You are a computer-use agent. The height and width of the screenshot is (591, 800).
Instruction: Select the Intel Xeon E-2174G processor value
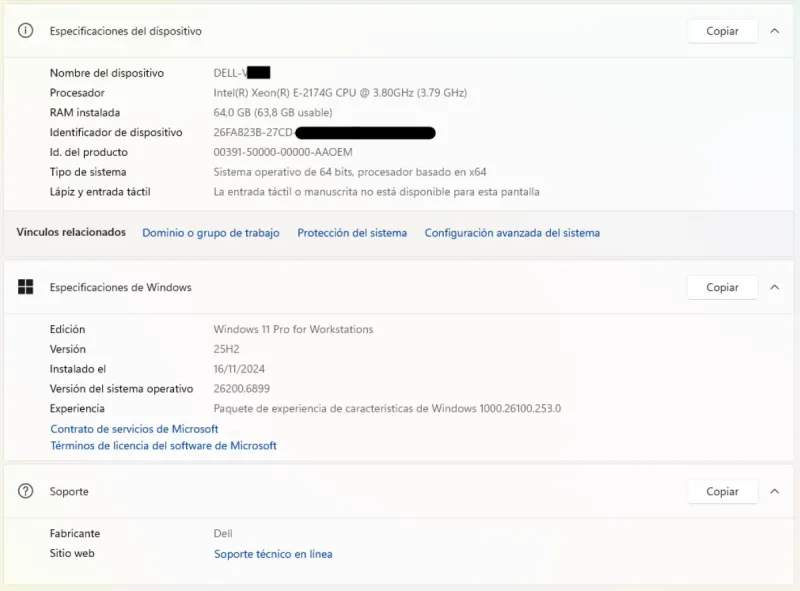(340, 93)
